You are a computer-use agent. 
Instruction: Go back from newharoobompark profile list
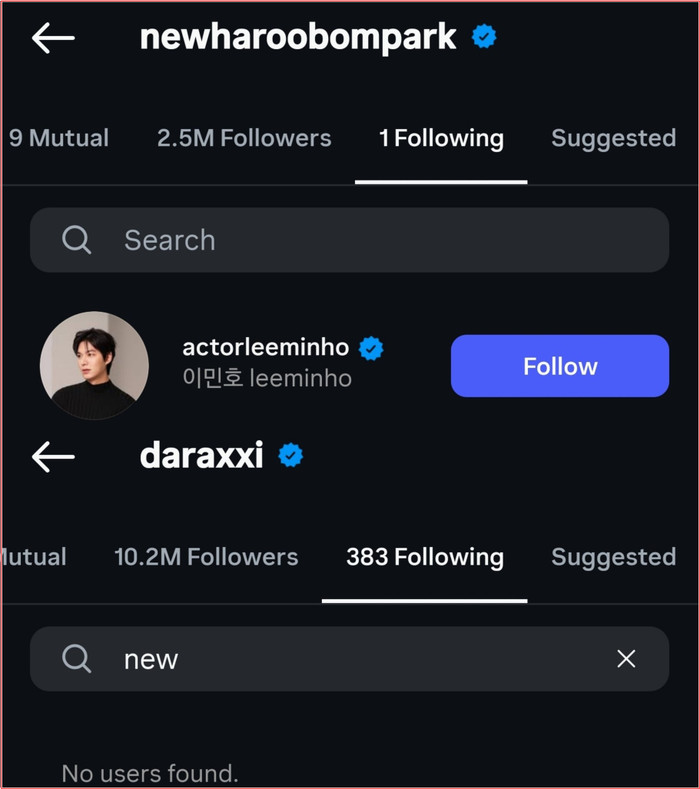53,38
